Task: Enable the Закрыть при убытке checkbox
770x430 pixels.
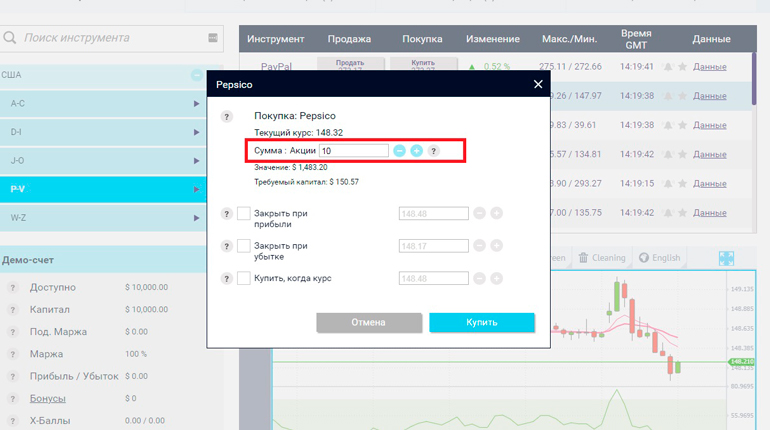Action: tap(244, 245)
